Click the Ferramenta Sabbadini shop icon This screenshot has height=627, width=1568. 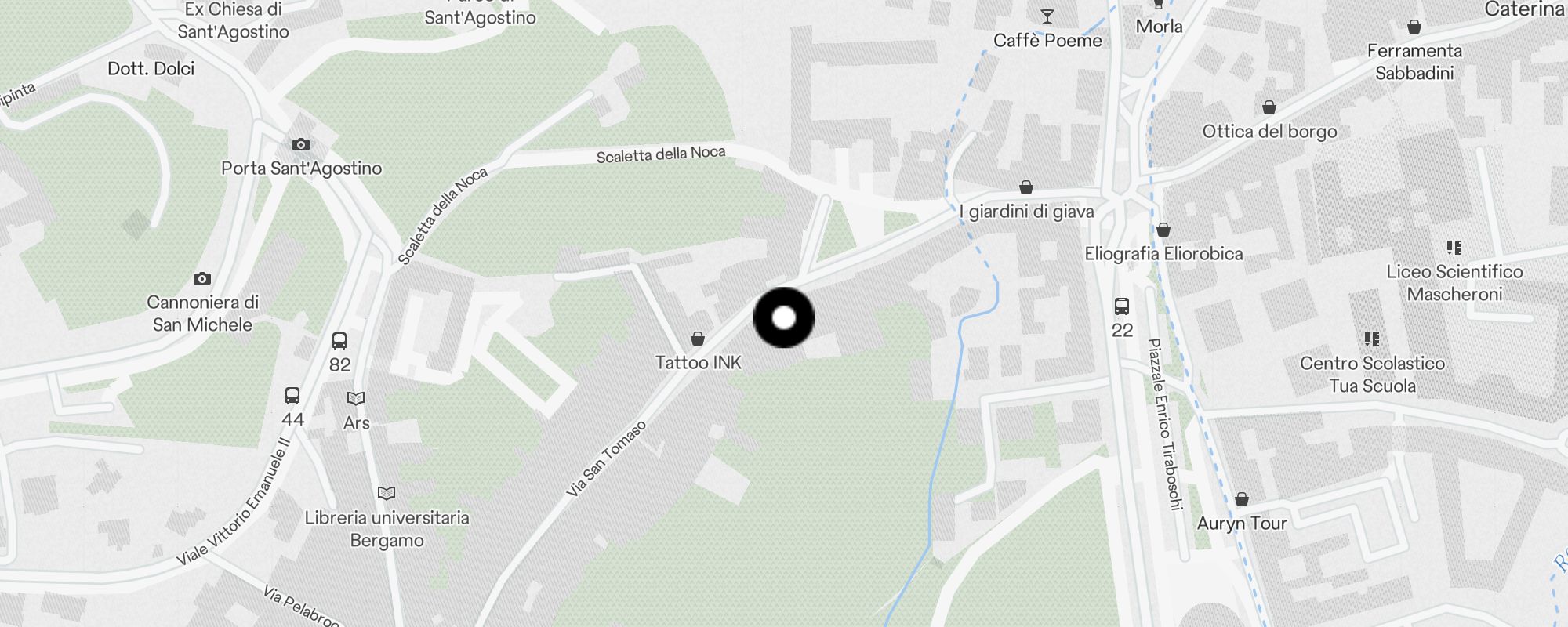(x=1414, y=27)
